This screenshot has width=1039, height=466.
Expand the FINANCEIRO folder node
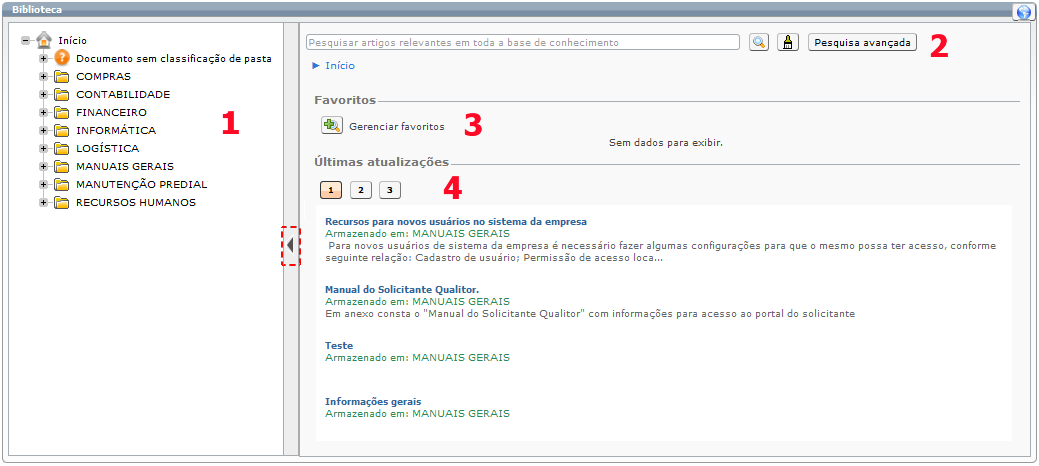pyautogui.click(x=44, y=112)
